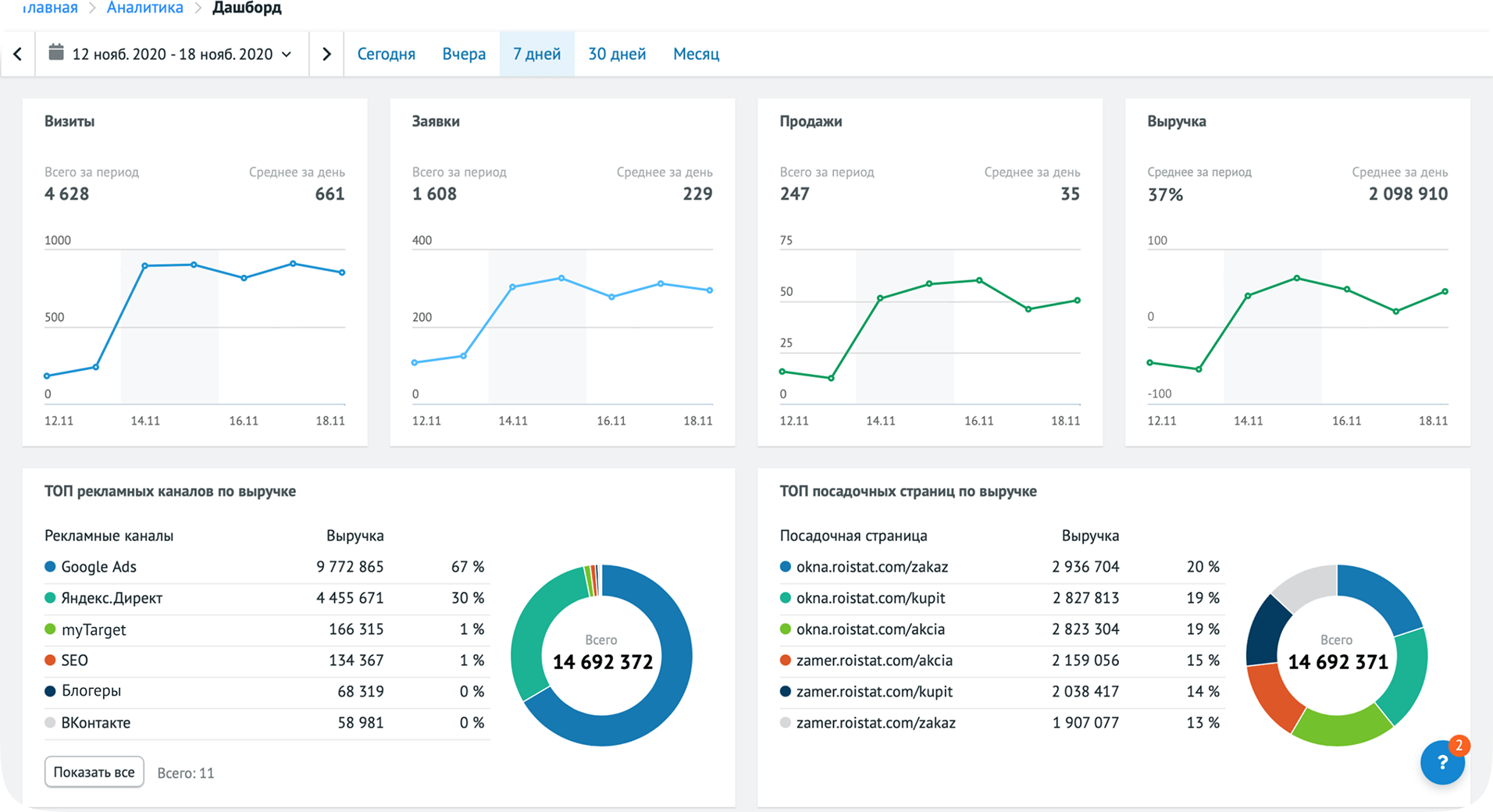Click the SEO orange legend dot

tap(51, 661)
